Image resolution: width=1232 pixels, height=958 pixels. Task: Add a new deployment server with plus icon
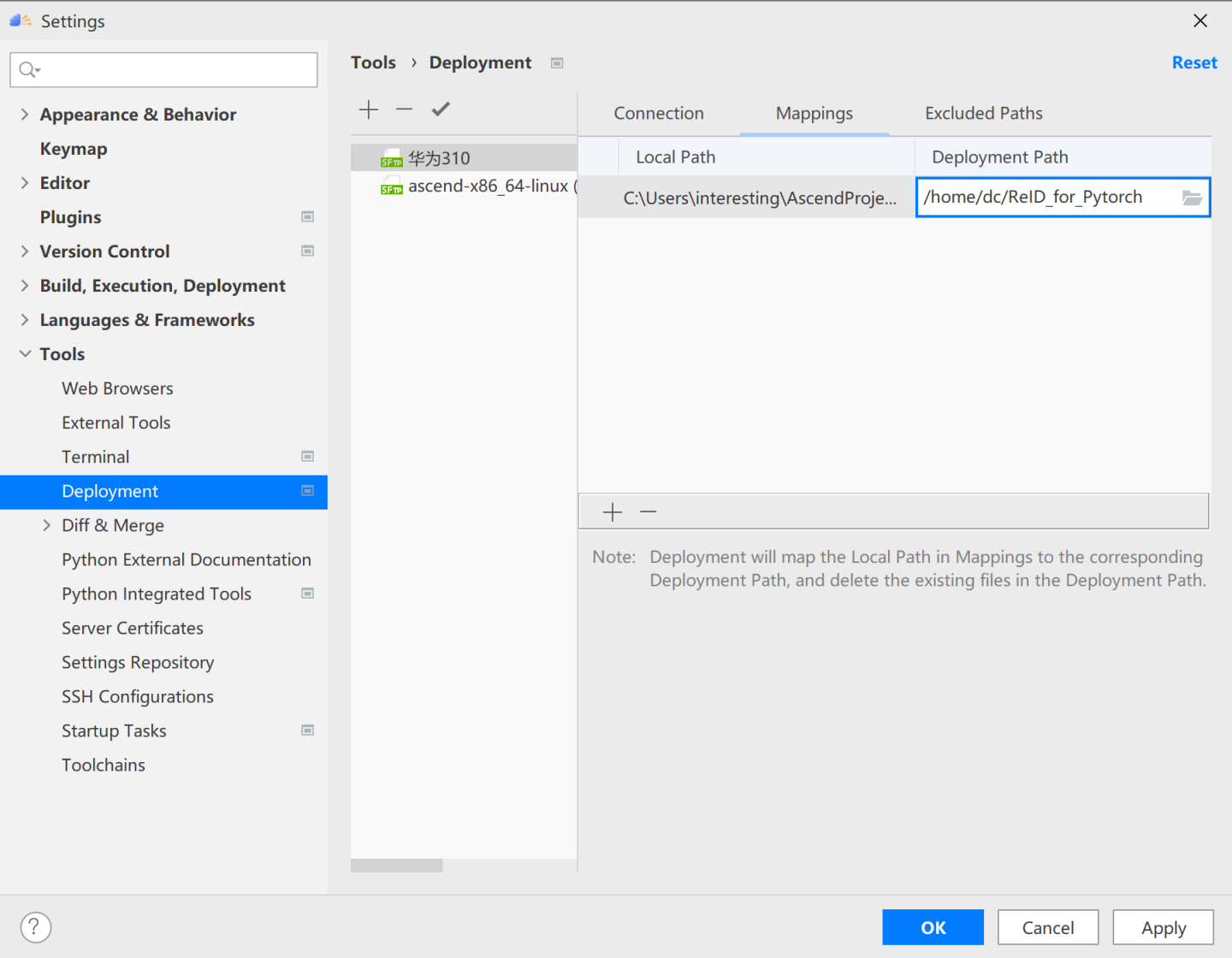(x=368, y=109)
